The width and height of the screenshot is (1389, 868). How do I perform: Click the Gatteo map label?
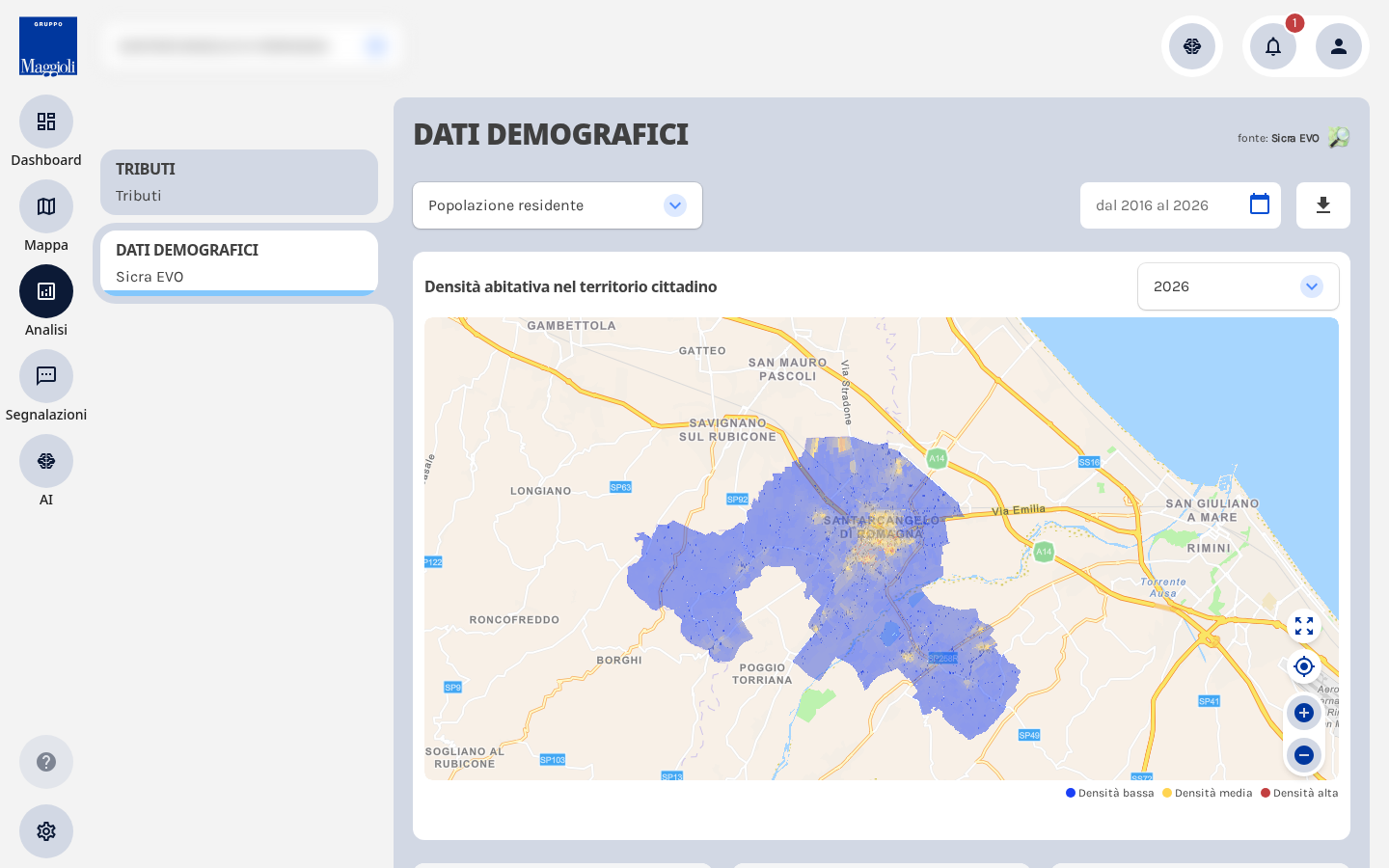(x=702, y=351)
